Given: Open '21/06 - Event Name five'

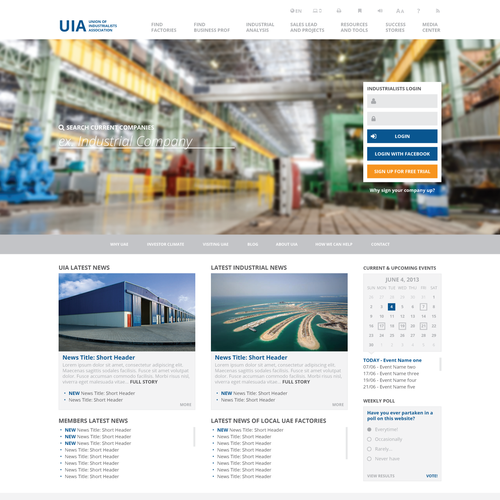Looking at the screenshot, I should (389, 387).
